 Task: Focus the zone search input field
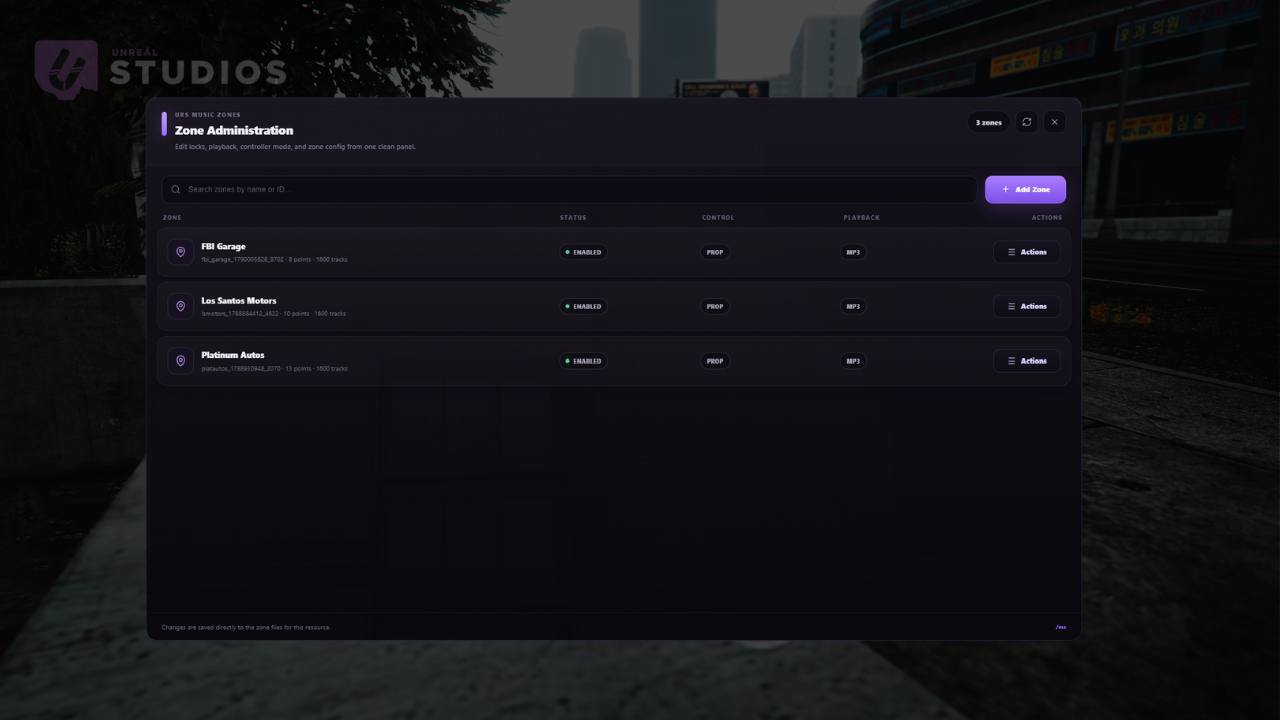569,189
